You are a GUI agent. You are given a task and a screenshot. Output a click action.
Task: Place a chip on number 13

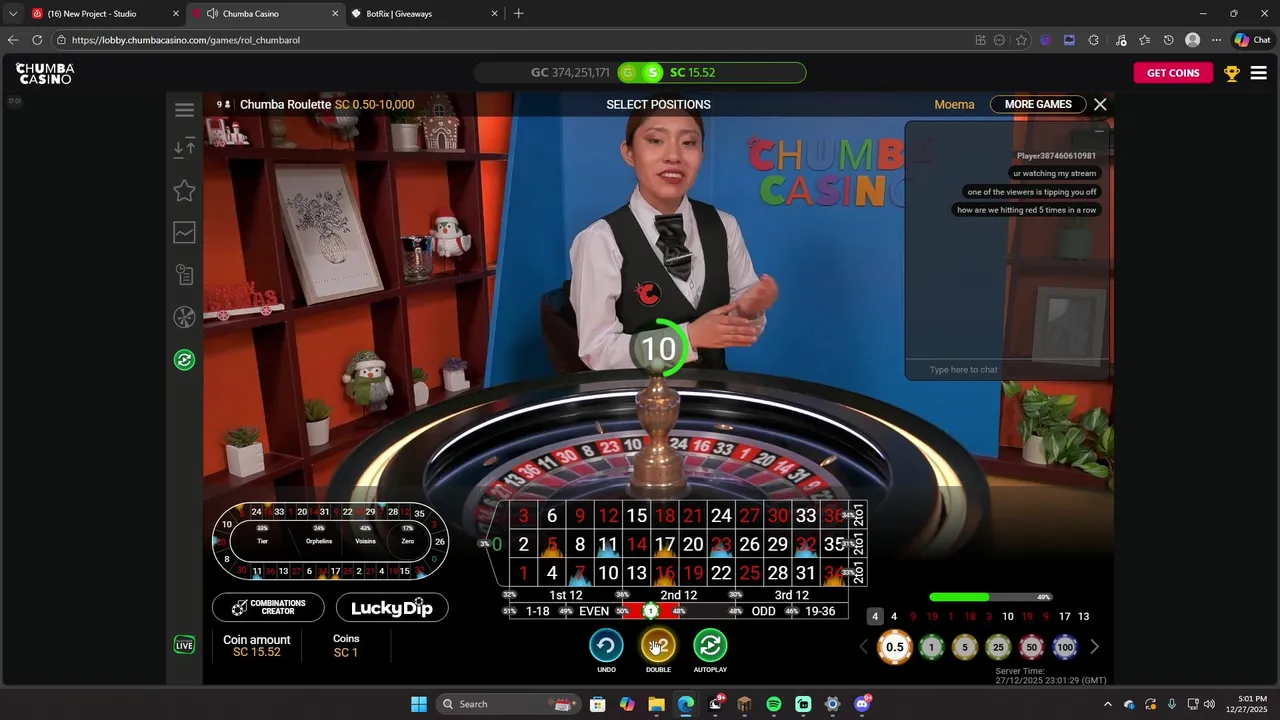click(637, 573)
